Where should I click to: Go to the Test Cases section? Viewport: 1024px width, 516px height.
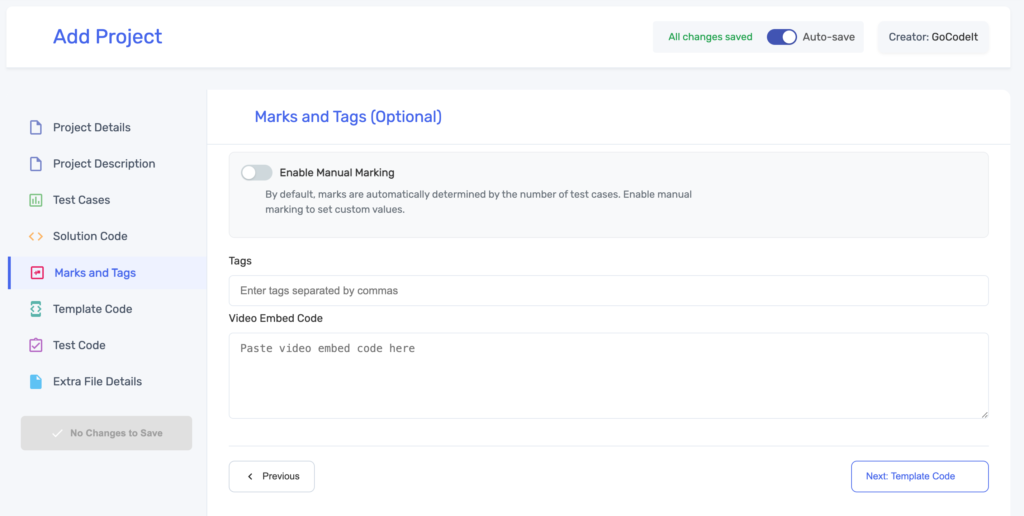click(81, 200)
